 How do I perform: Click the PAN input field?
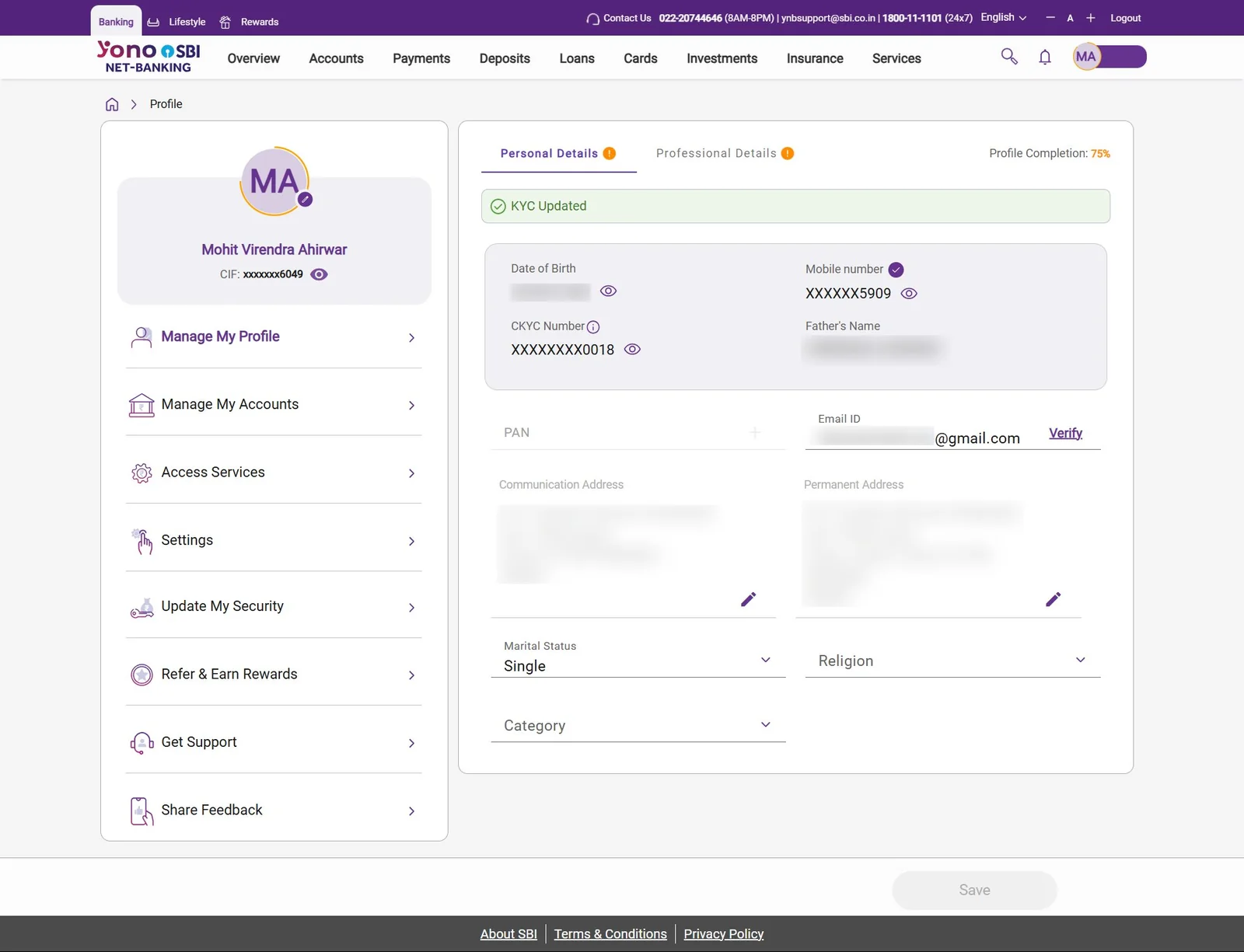pos(638,432)
